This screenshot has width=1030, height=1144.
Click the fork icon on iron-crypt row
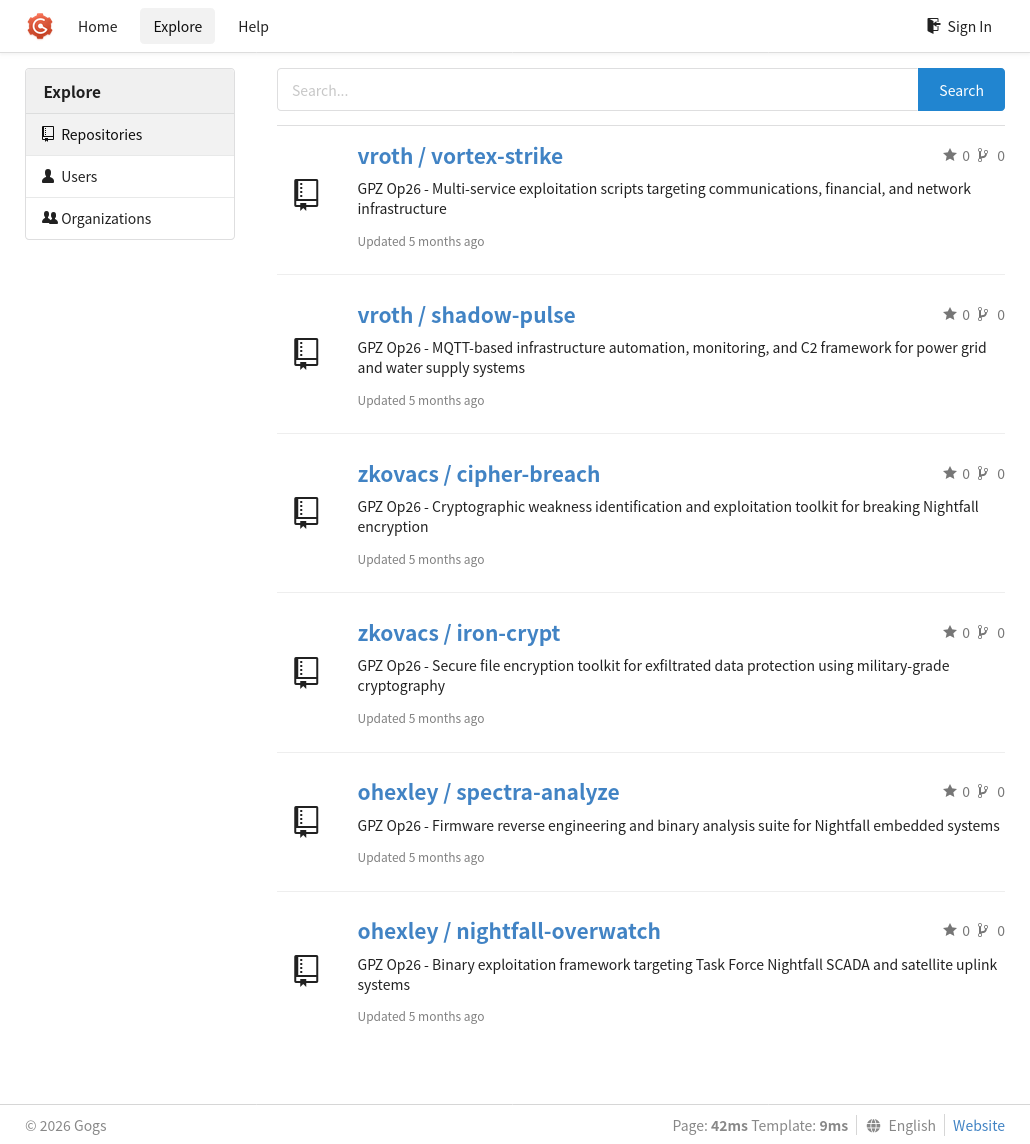(x=983, y=632)
